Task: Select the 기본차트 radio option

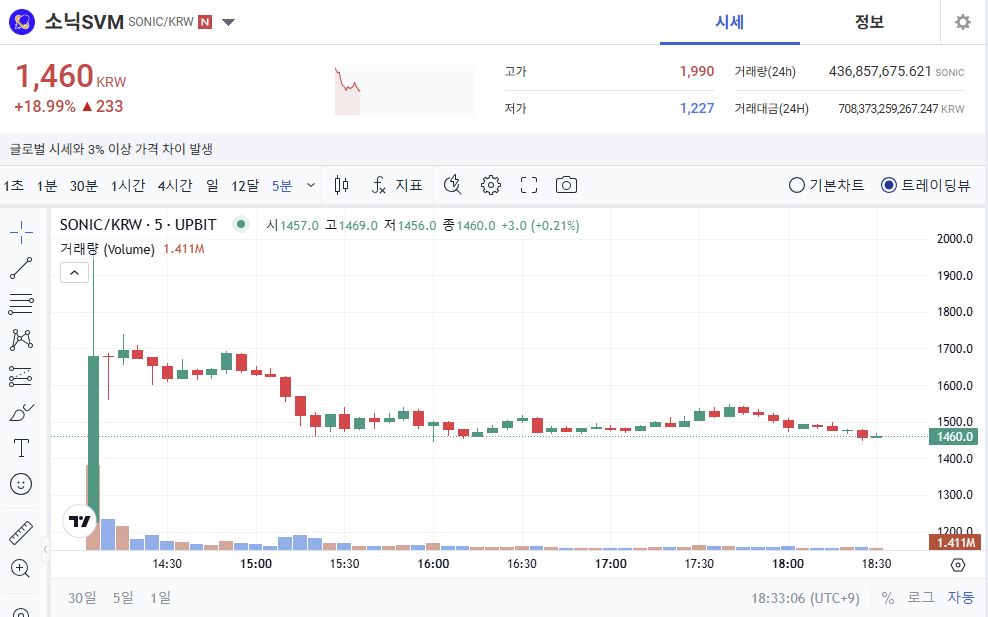Action: click(x=796, y=185)
